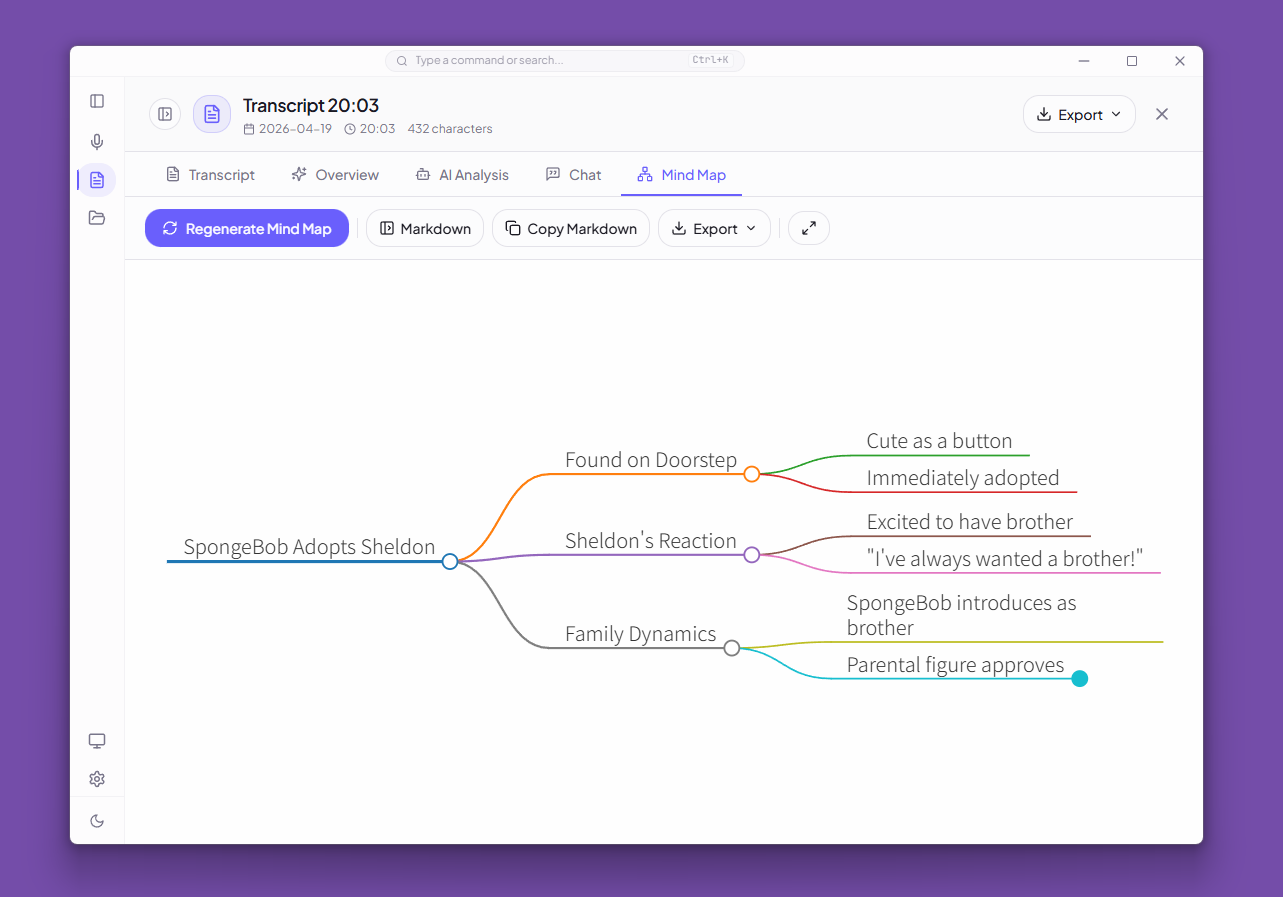This screenshot has height=897, width=1283.
Task: Open settings via the gear icon
Action: click(97, 778)
